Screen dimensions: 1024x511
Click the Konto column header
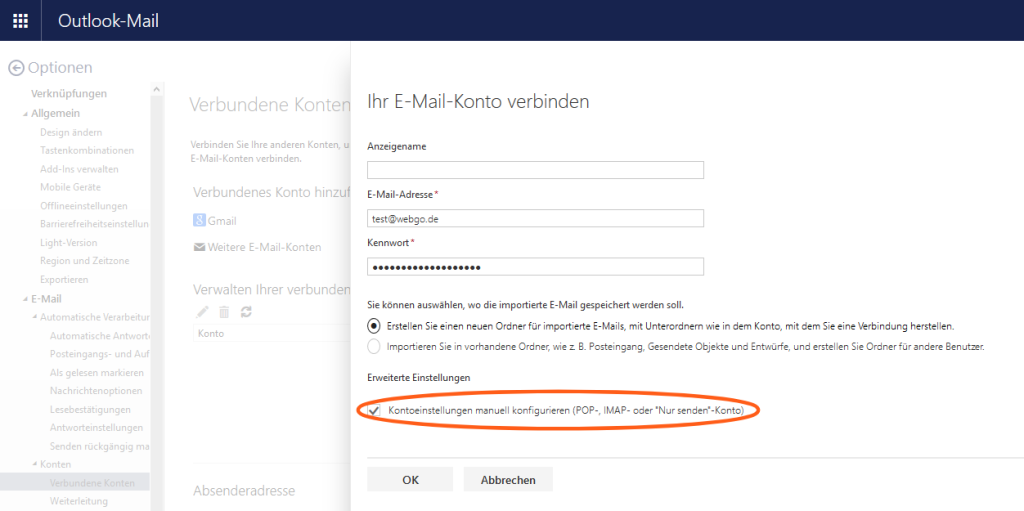tap(210, 333)
